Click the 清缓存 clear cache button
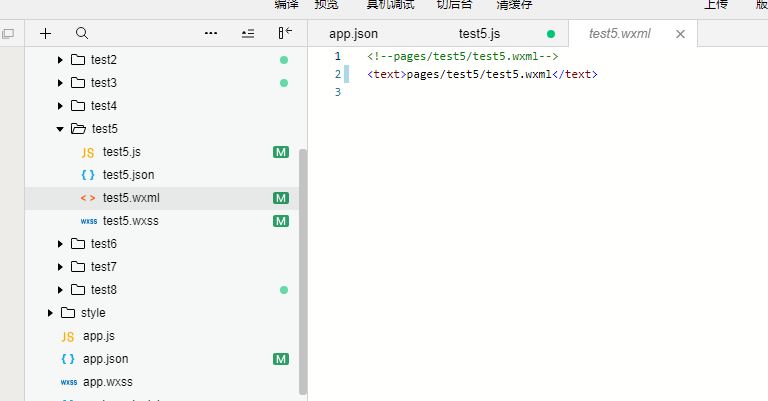Viewport: 768px width, 401px height. tap(514, 5)
